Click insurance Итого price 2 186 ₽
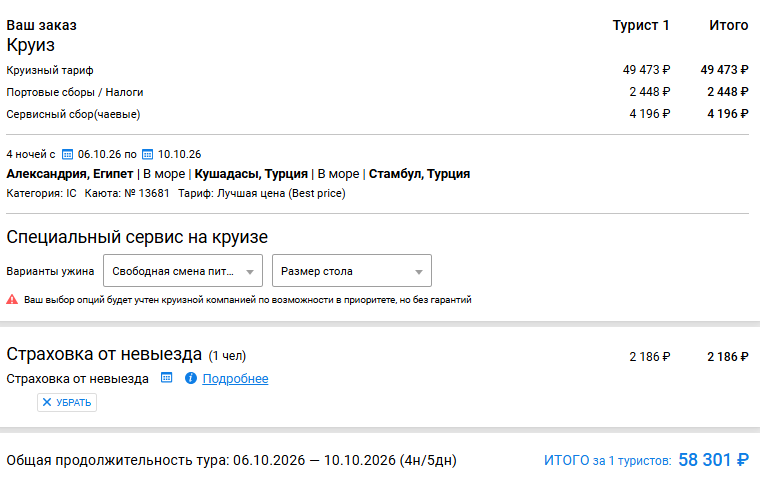 click(728, 357)
